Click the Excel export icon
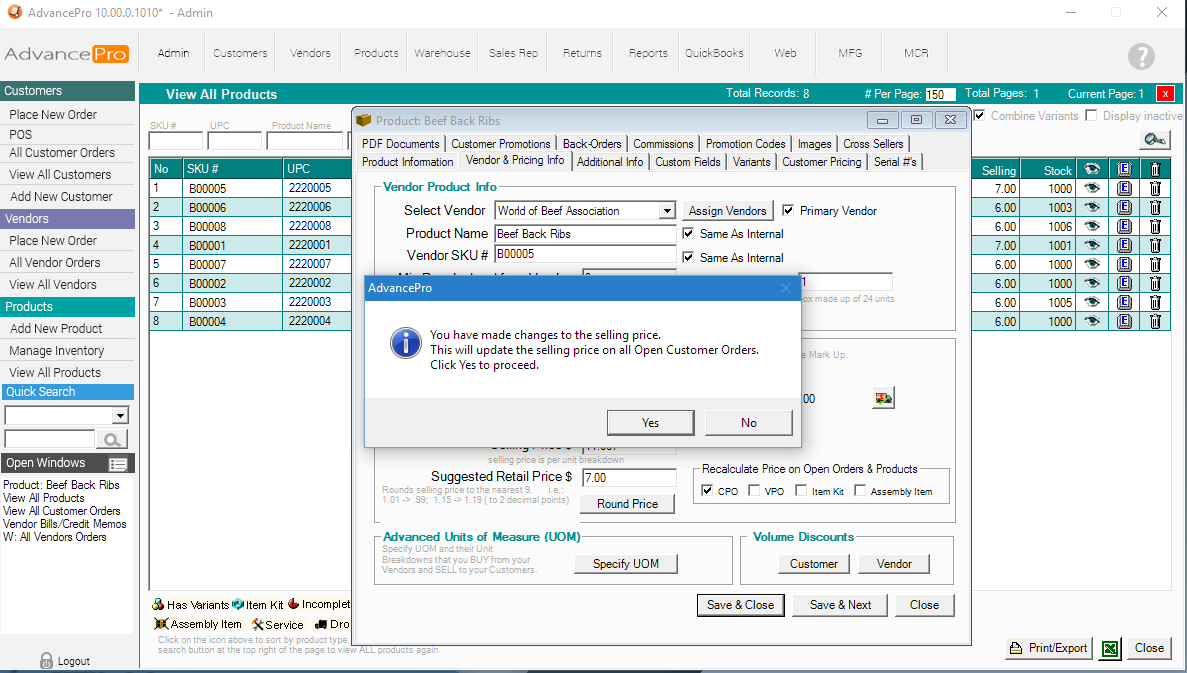The width and height of the screenshot is (1187, 673). click(x=1110, y=648)
